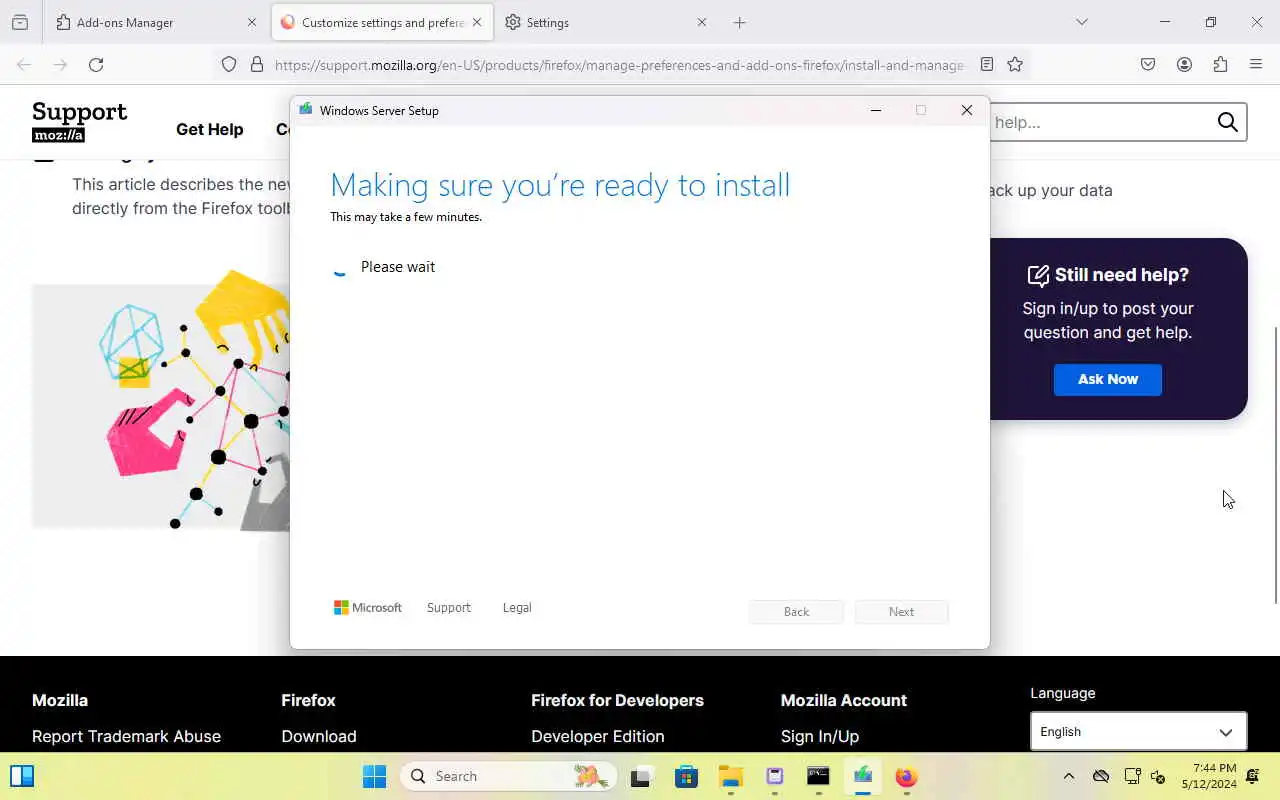Open the Extensions puzzle icon
Viewport: 1280px width, 800px height.
(x=1220, y=65)
